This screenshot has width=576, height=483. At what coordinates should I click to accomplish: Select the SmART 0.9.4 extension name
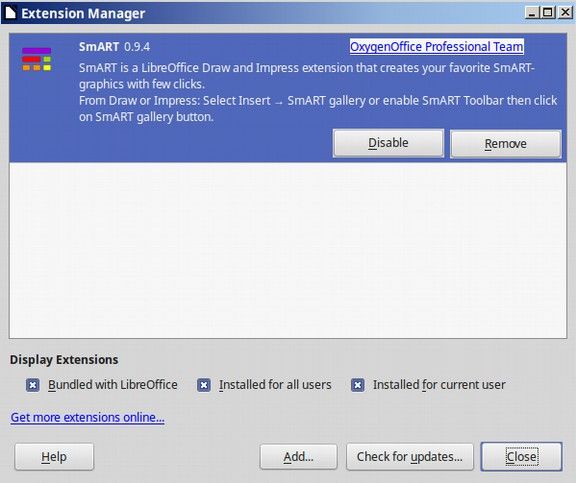point(114,47)
